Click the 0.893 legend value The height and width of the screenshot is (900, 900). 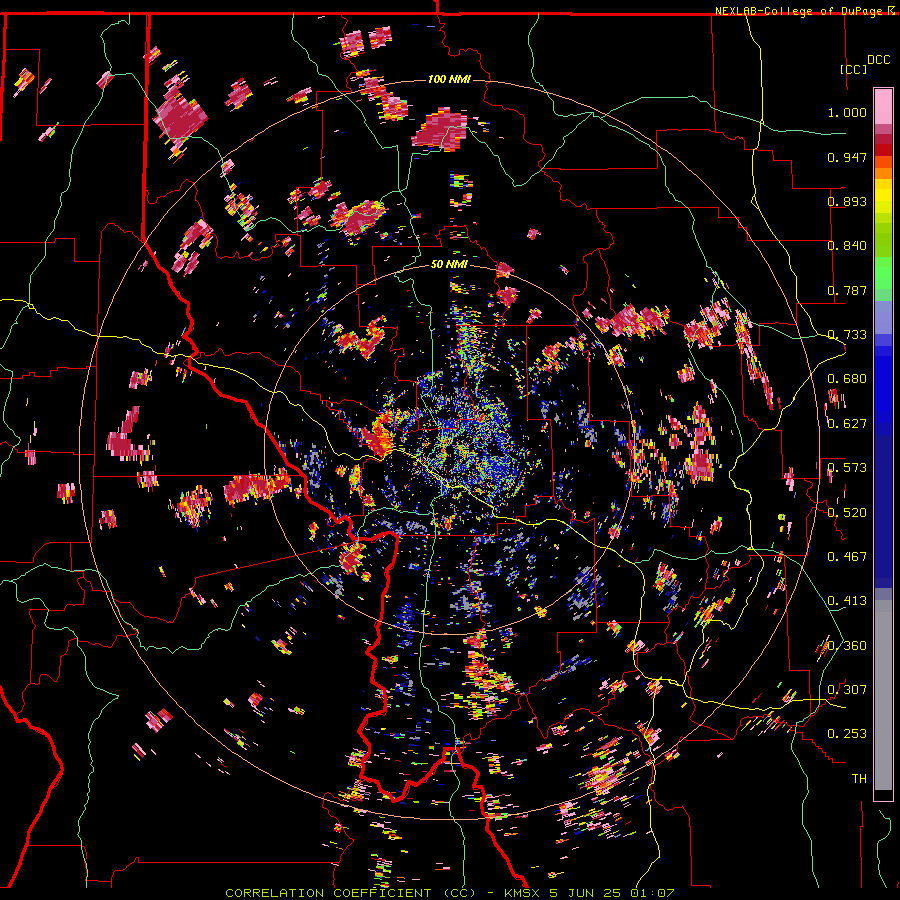(847, 201)
